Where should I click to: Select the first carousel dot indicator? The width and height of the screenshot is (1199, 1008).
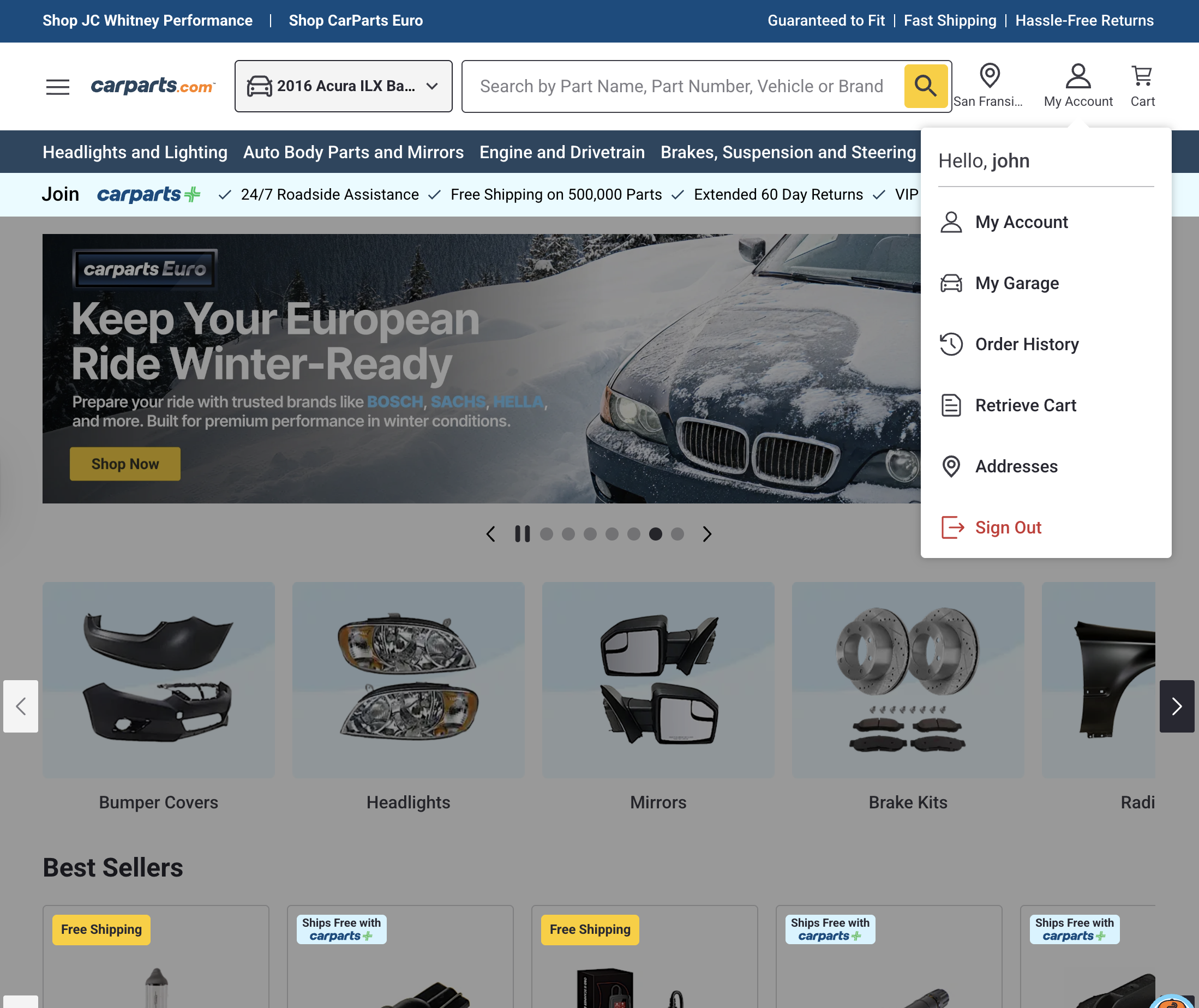click(x=547, y=533)
